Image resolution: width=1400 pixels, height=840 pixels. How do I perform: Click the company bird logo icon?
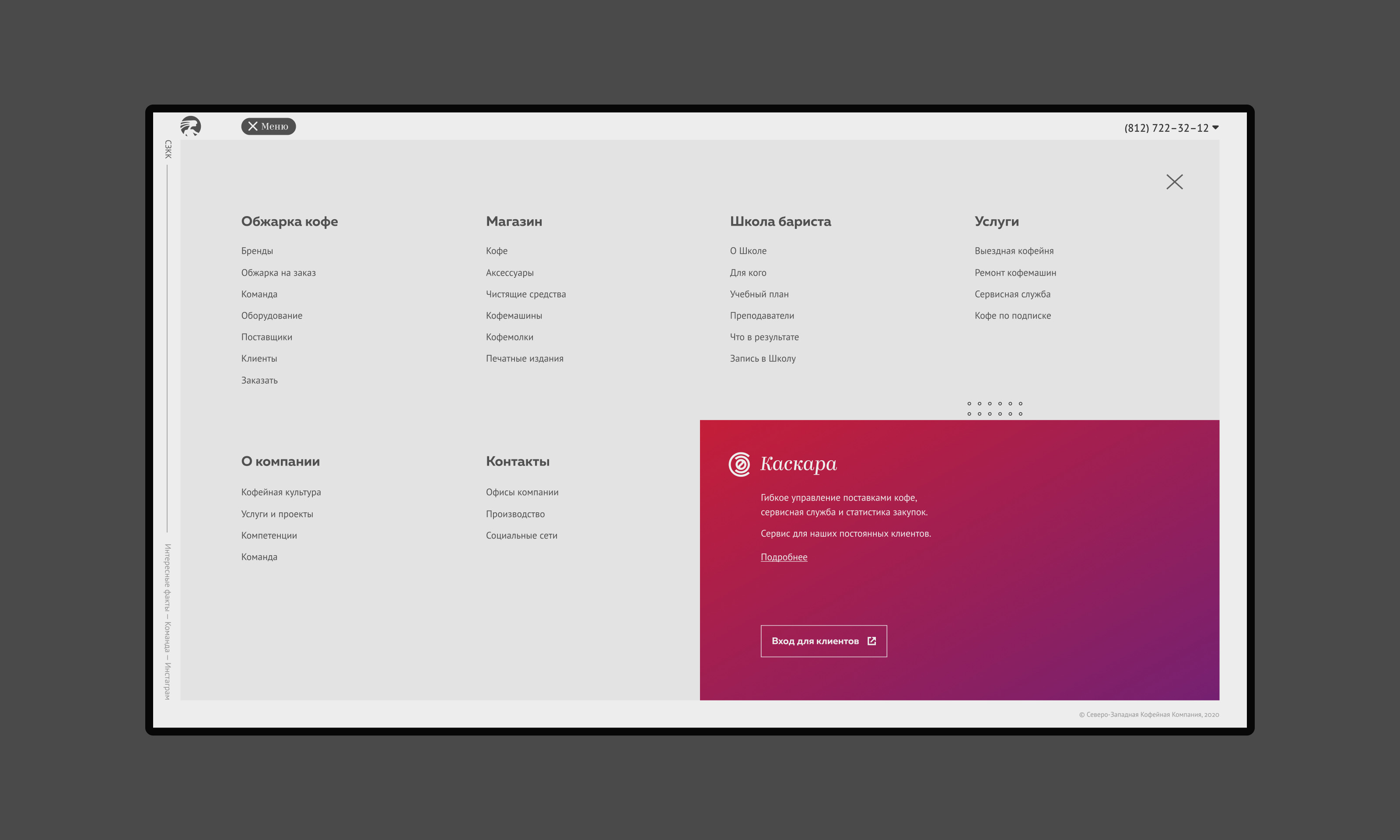pos(191,126)
